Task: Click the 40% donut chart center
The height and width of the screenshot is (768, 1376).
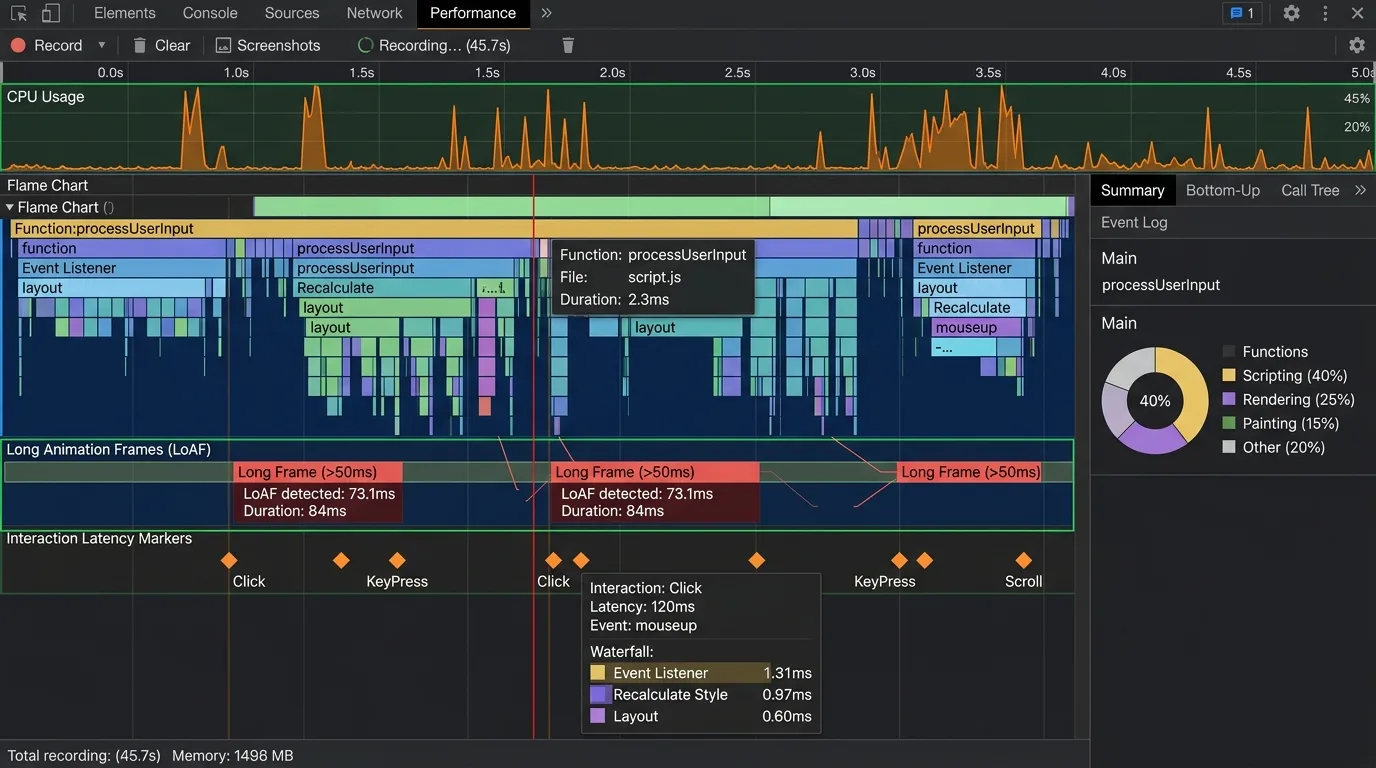Action: [x=1155, y=400]
